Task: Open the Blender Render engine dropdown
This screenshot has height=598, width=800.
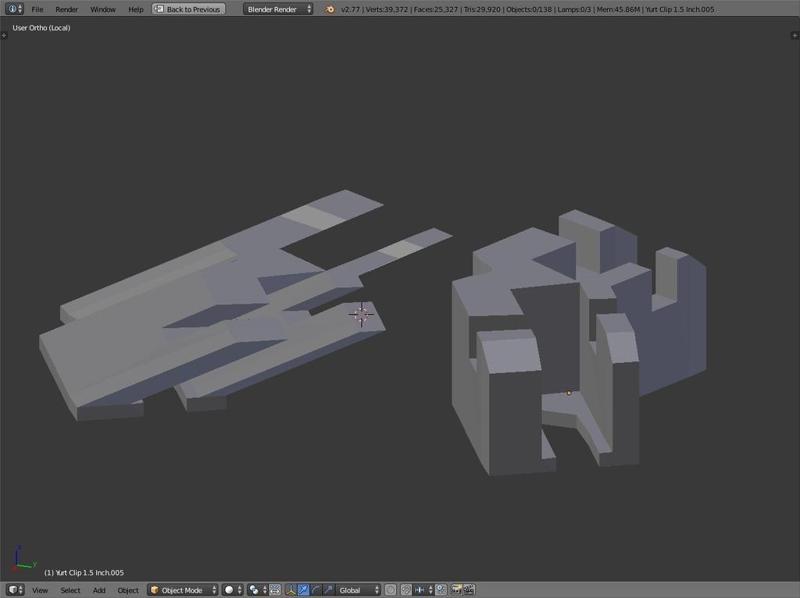Action: pyautogui.click(x=278, y=9)
